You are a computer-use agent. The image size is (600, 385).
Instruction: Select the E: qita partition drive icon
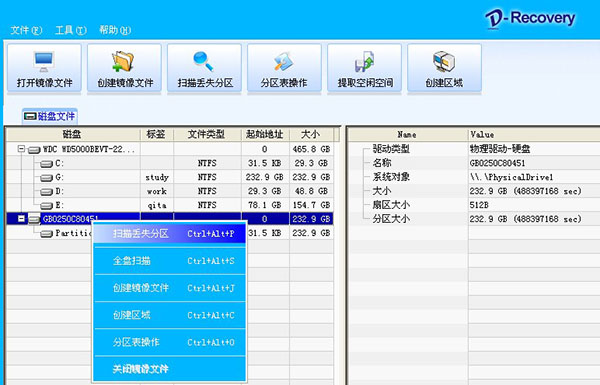46,206
